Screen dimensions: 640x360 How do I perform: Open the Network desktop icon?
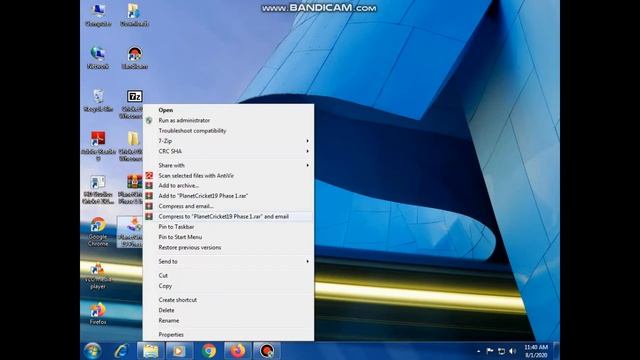click(x=98, y=57)
